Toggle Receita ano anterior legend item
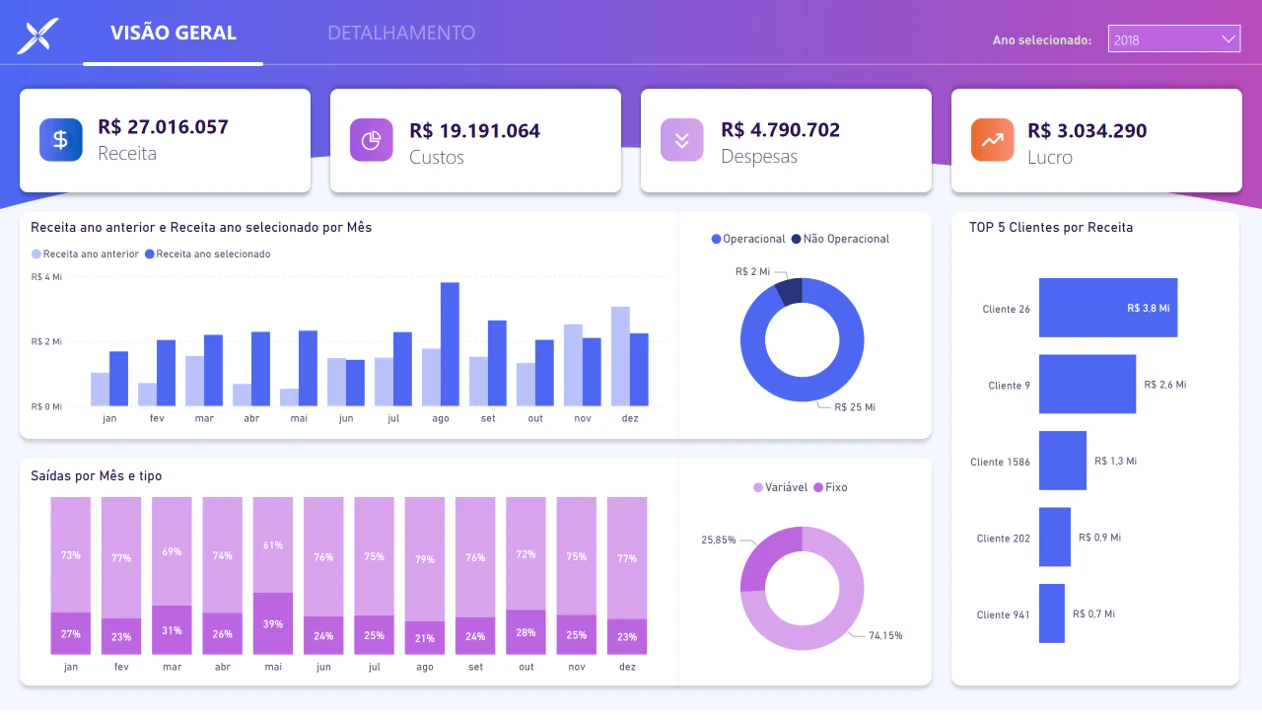This screenshot has width=1262, height=720. click(85, 254)
